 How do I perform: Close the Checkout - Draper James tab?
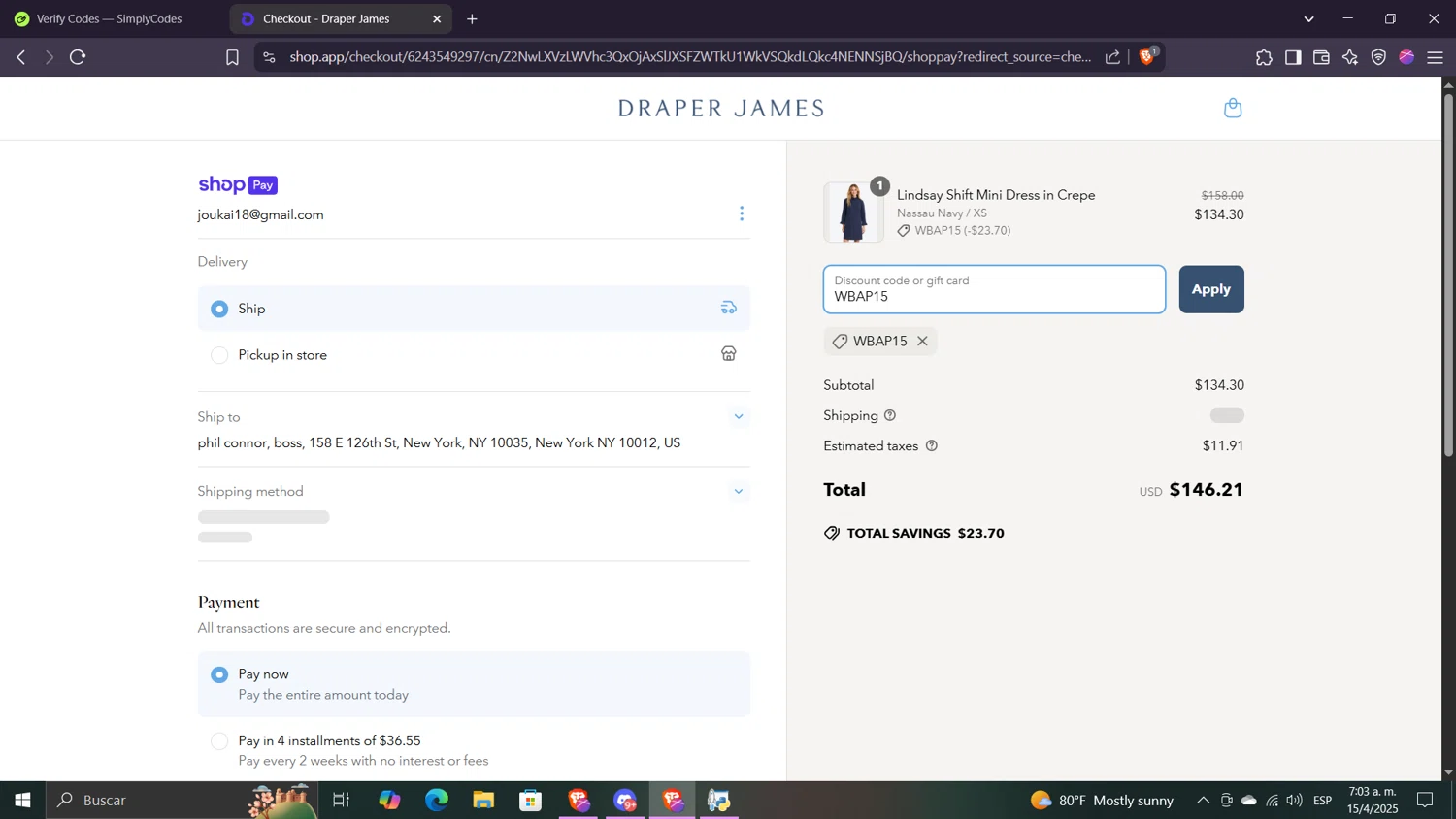[437, 18]
